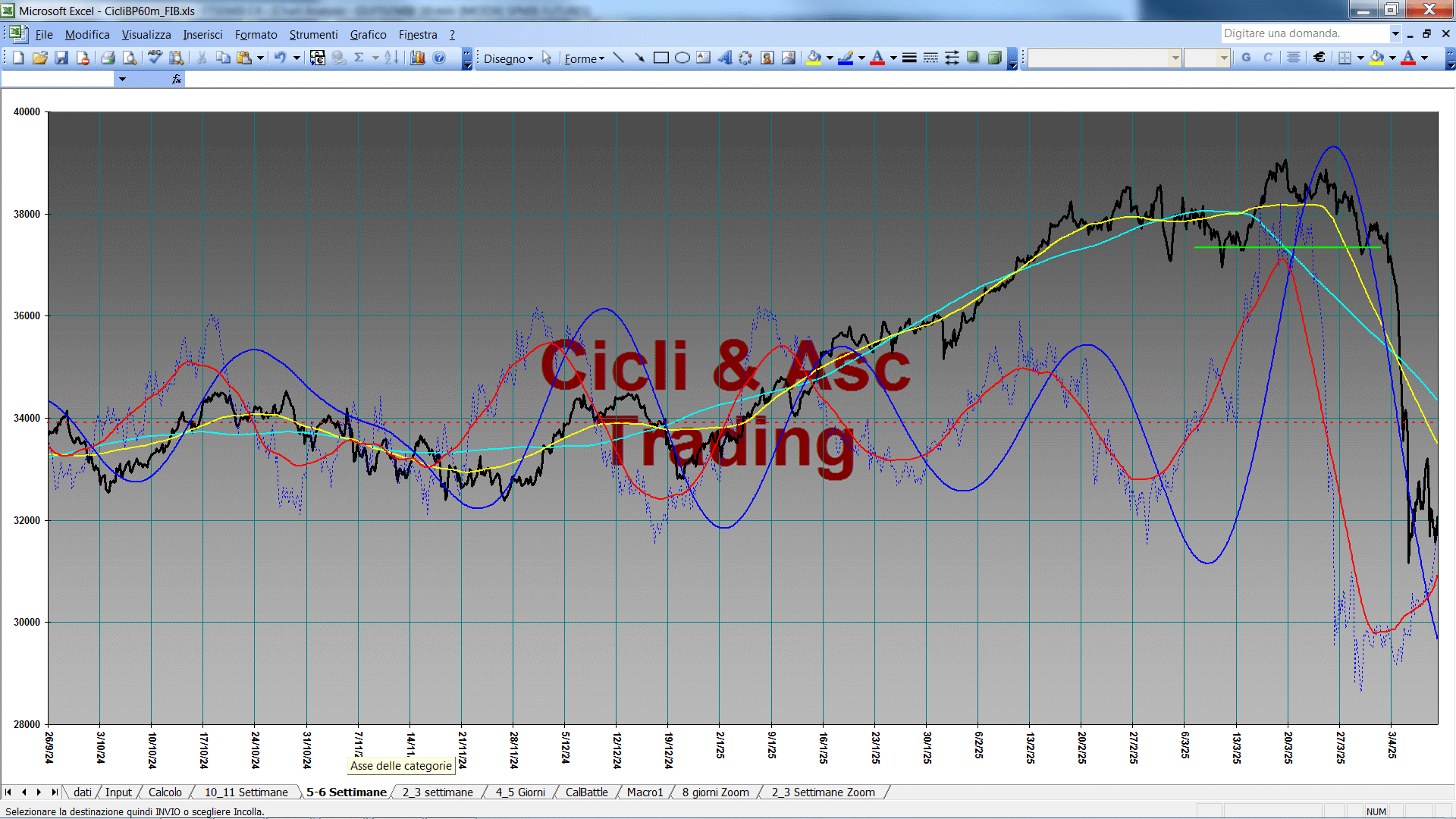Image resolution: width=1456 pixels, height=819 pixels.
Task: Click the Line Style icon
Action: point(909,58)
